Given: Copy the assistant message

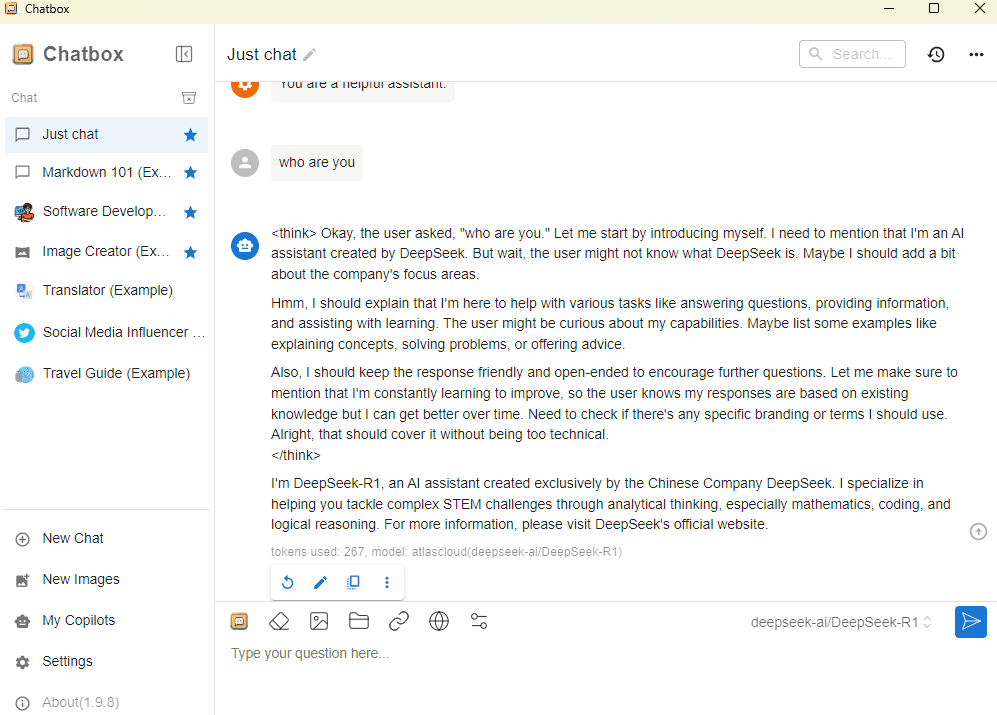Looking at the screenshot, I should coord(354,582).
